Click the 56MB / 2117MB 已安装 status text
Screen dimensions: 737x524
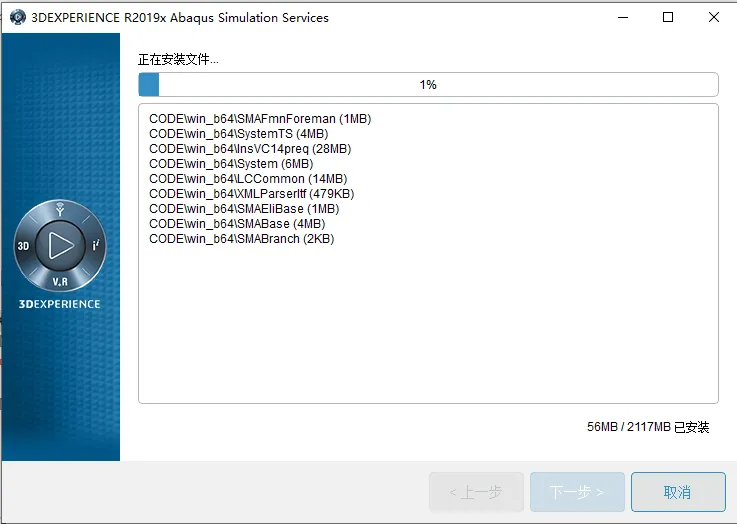click(648, 427)
